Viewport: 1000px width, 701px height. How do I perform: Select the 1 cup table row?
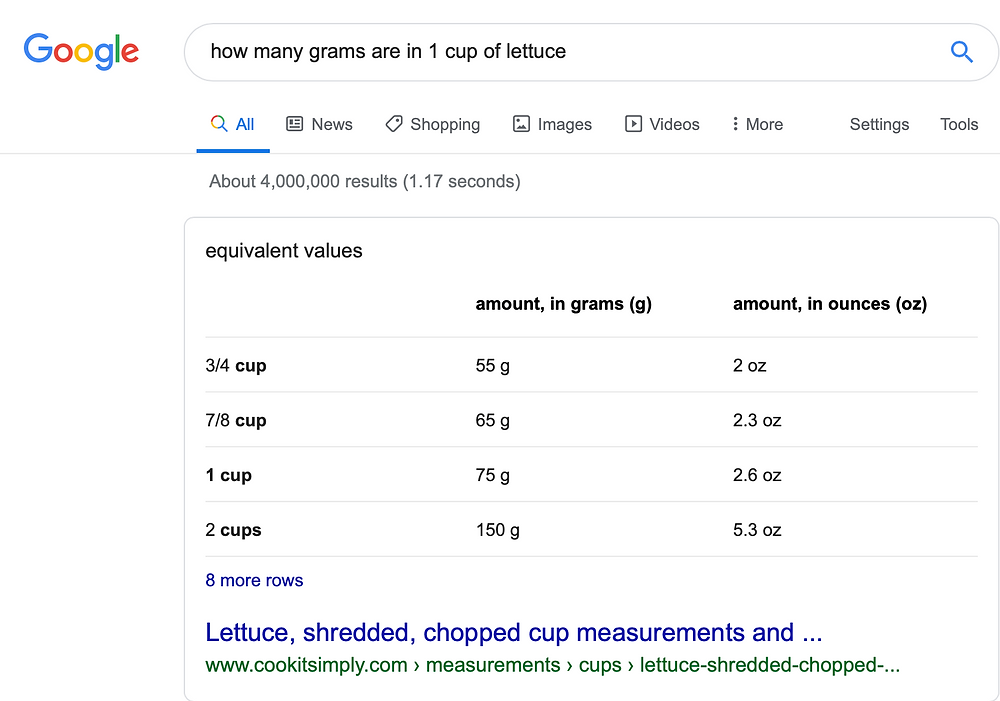pos(591,475)
